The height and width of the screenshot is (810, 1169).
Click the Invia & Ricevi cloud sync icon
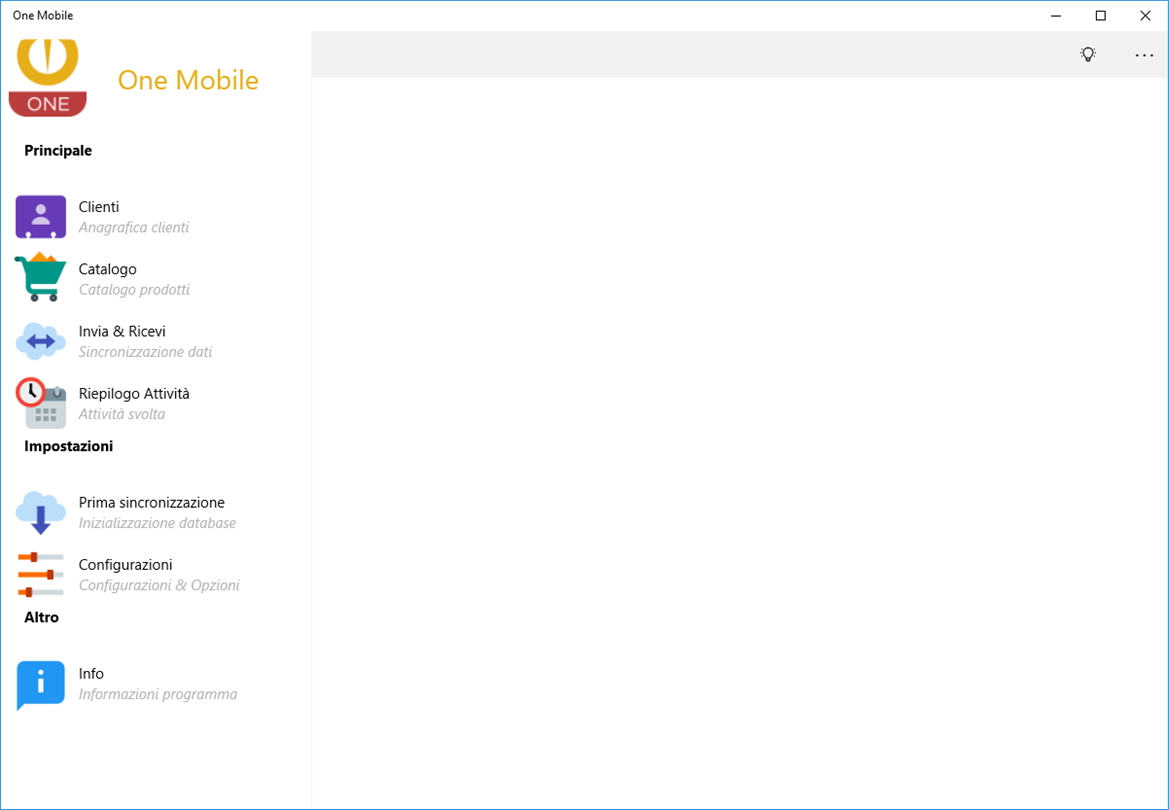point(40,341)
